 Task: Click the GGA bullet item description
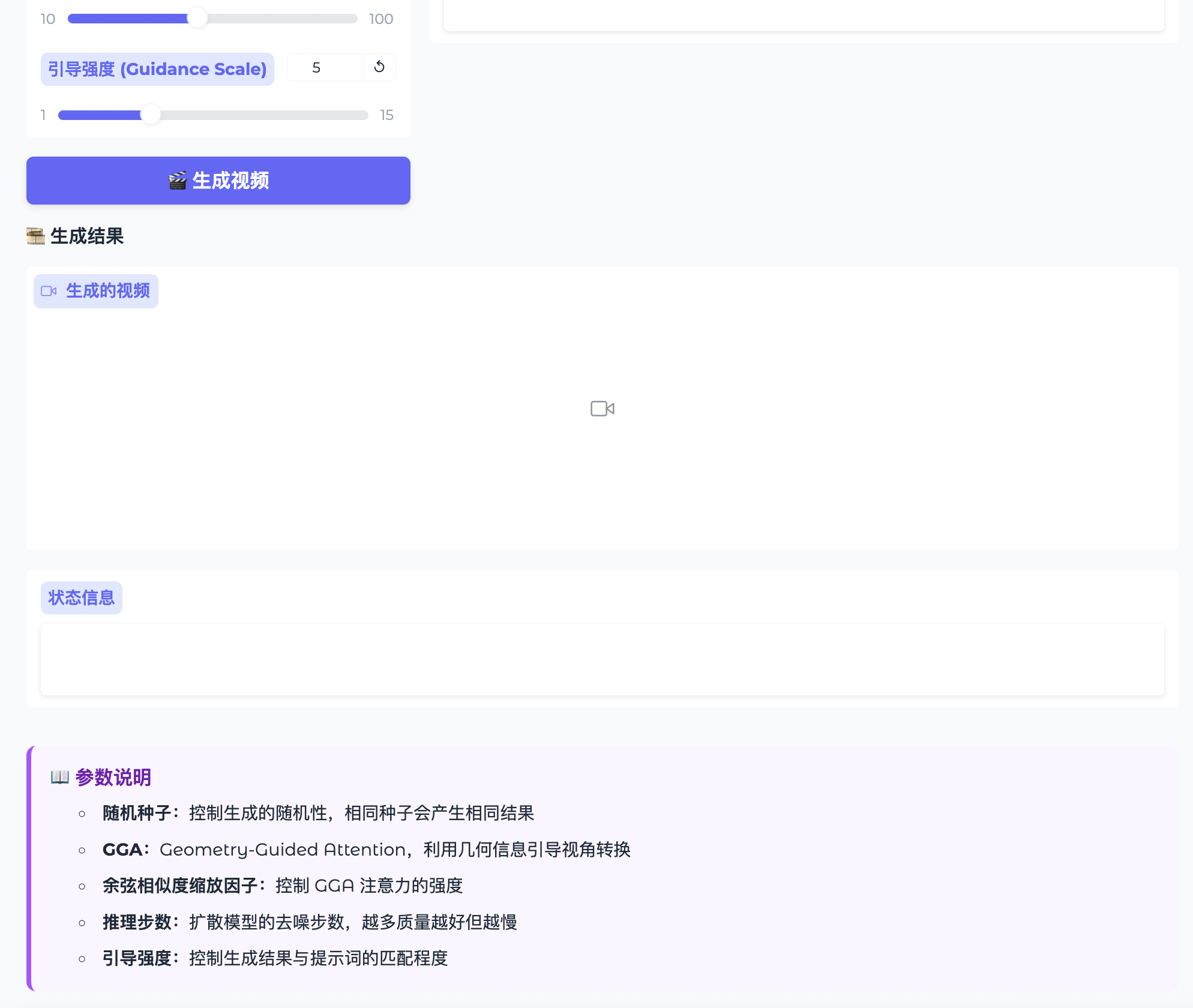tap(395, 850)
